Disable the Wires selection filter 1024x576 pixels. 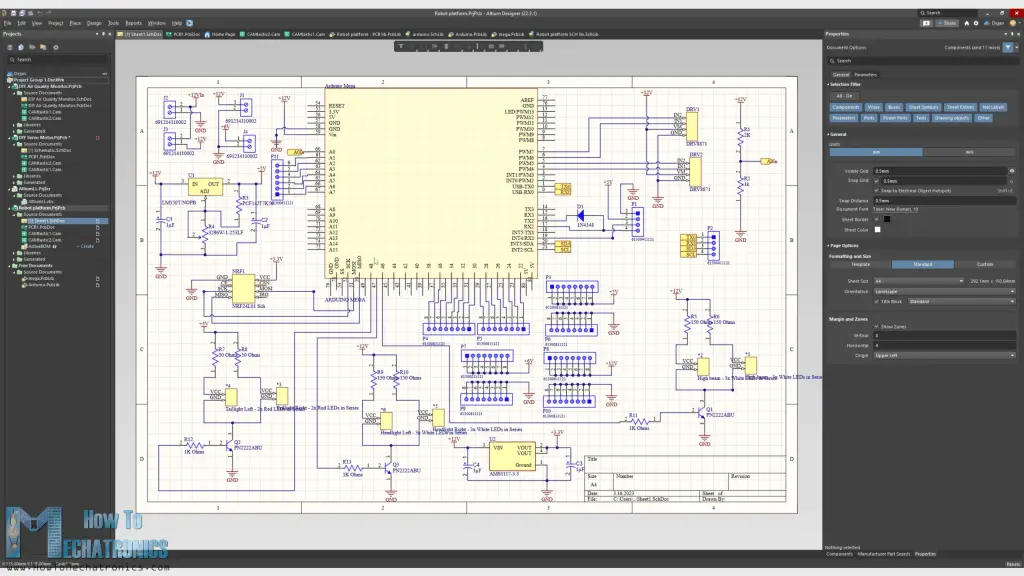(874, 107)
